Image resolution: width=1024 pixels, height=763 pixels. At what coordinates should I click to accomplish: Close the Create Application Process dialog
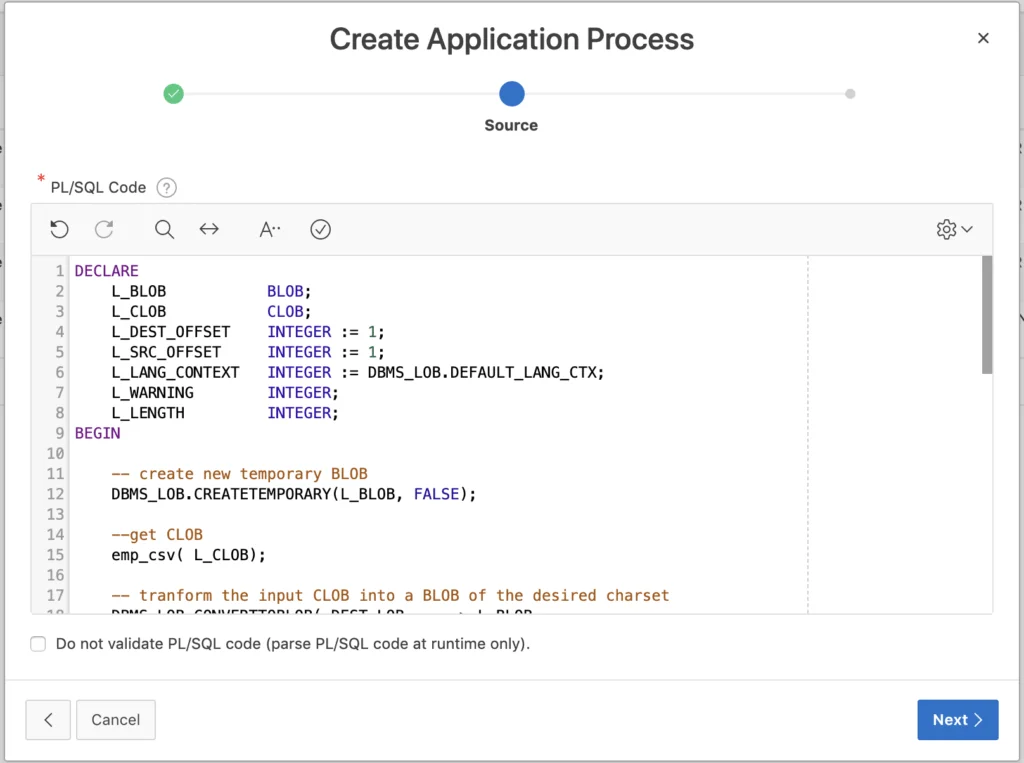pos(983,39)
